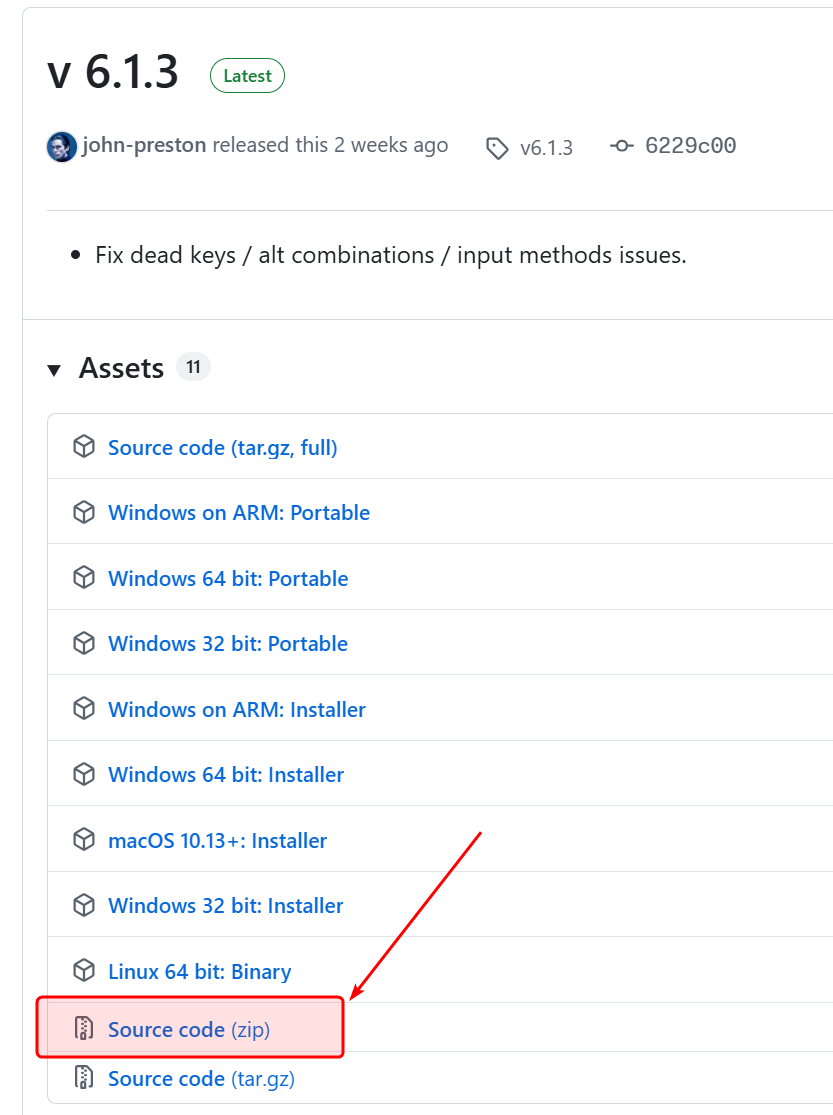The image size is (833, 1115).
Task: Click package icon beside Linux 64 bit: Binary
Action: [84, 971]
